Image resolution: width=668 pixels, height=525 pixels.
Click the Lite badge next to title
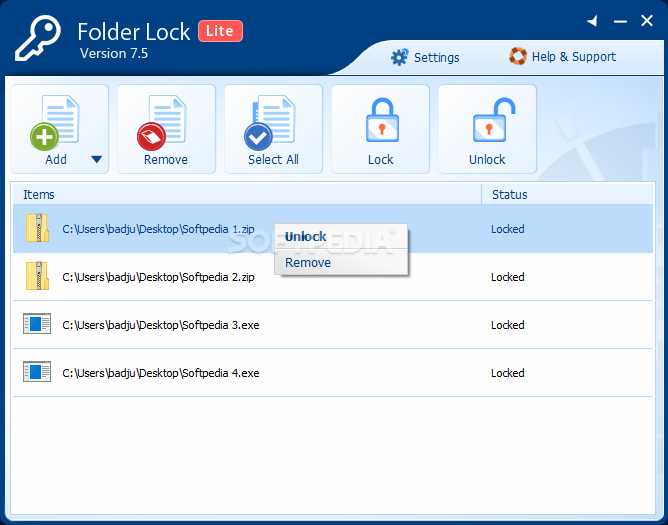(x=220, y=31)
